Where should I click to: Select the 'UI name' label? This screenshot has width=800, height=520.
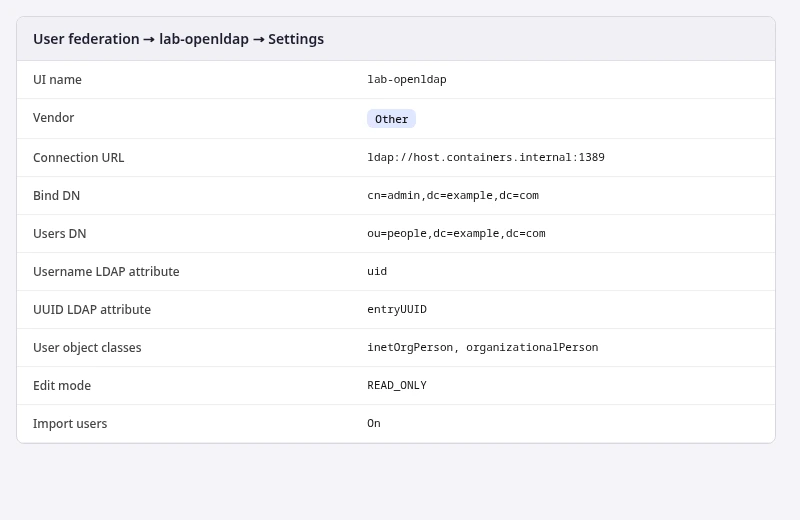point(57,80)
